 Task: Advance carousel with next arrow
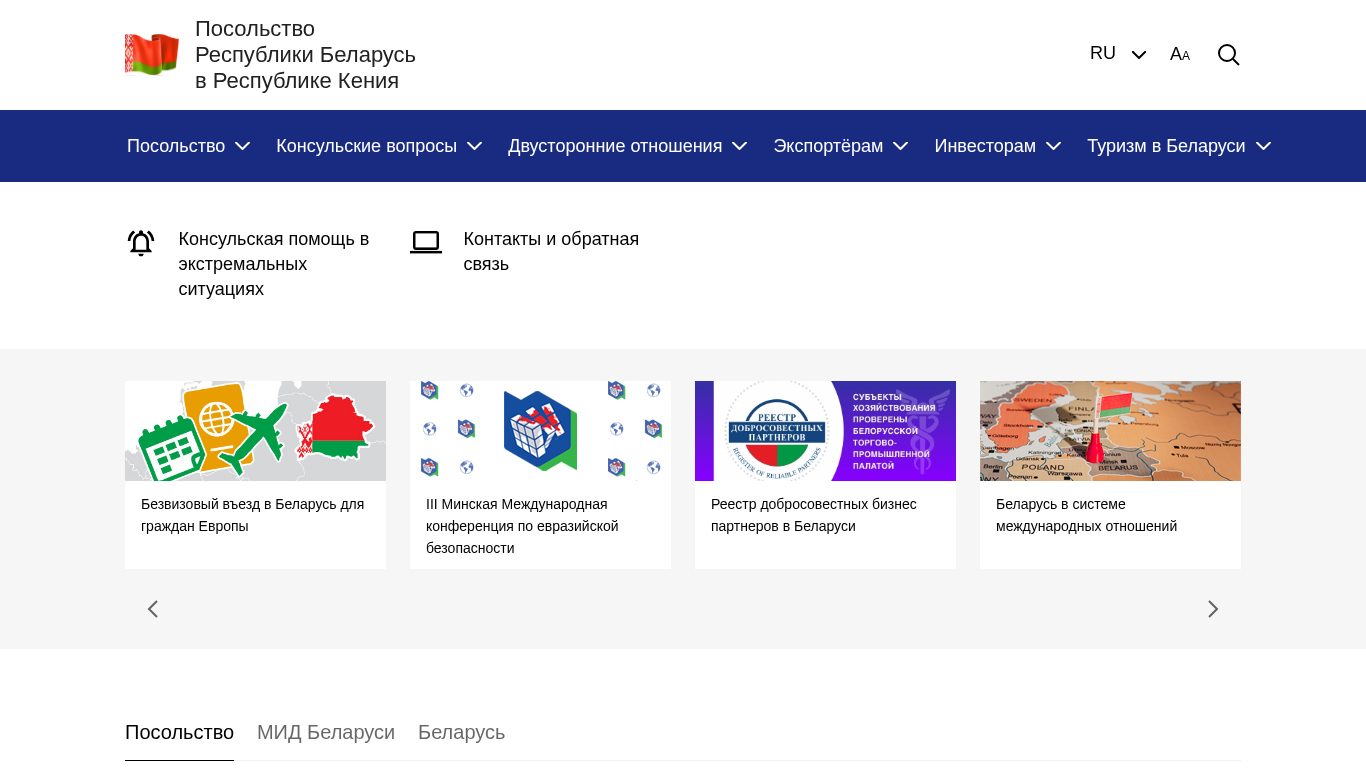[x=1213, y=609]
